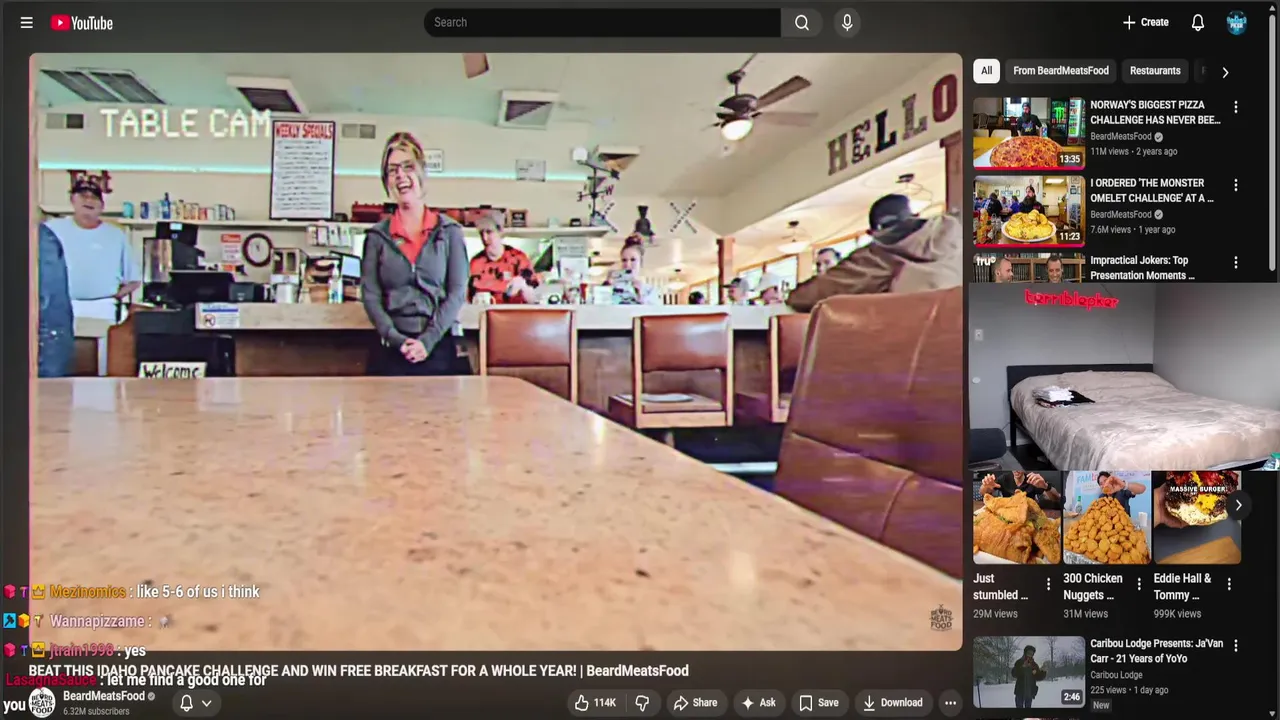Click the bedroom picture-in-picture overlay video

coord(1124,376)
